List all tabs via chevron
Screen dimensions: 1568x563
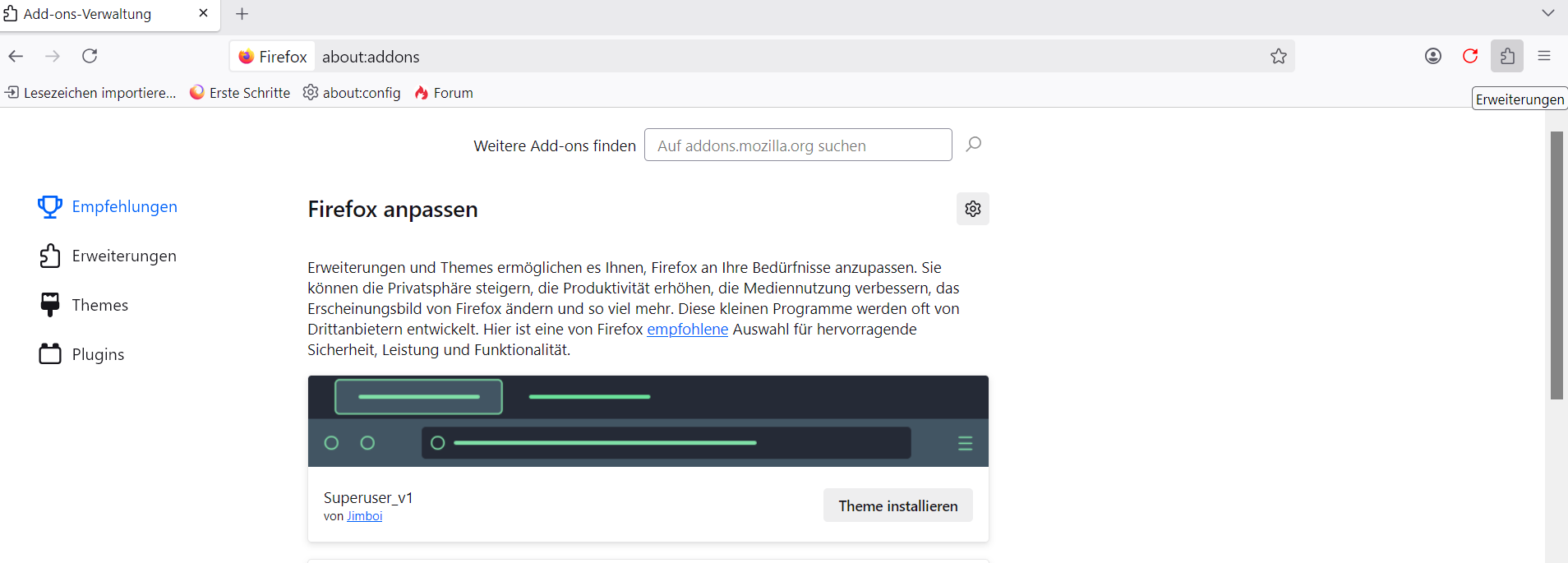pos(1548,13)
